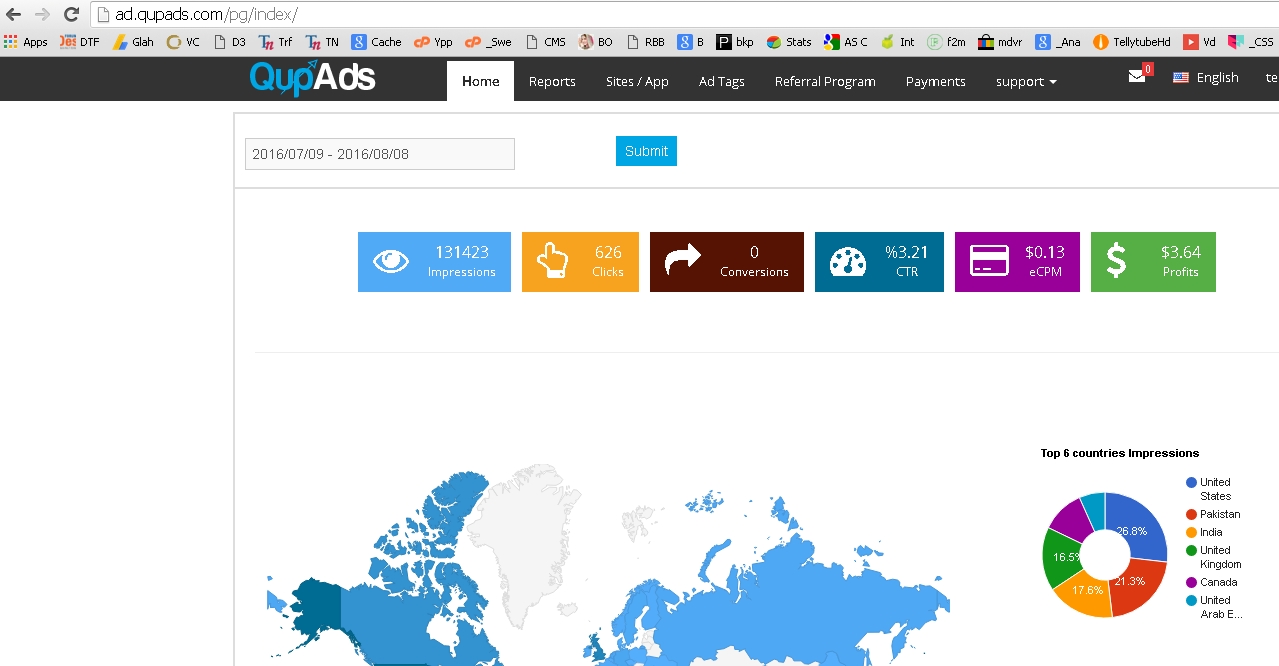The width and height of the screenshot is (1279, 666).
Task: Click the Submit button
Action: point(646,151)
